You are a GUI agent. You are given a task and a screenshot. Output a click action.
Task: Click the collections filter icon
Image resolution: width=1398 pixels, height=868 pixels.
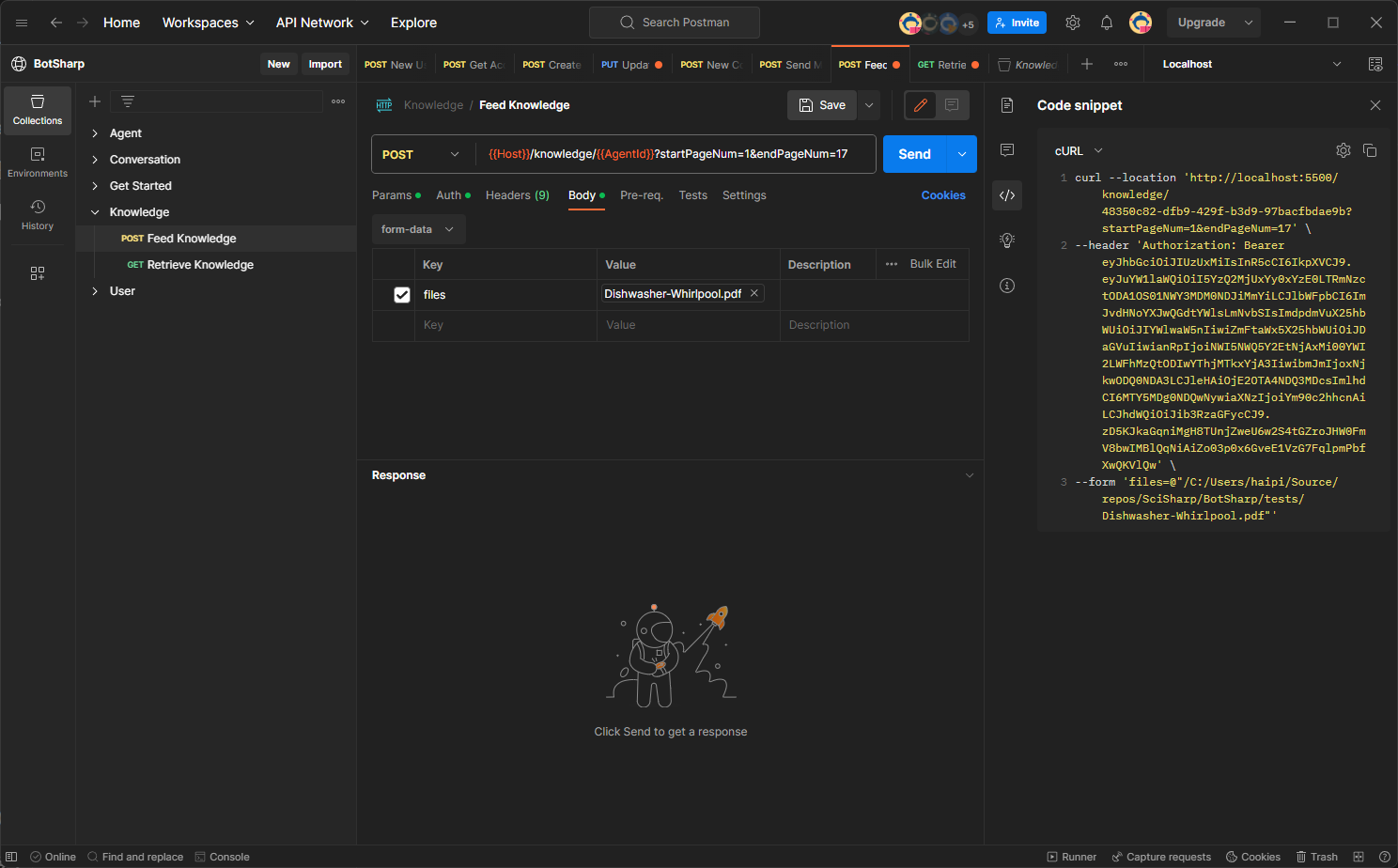128,101
